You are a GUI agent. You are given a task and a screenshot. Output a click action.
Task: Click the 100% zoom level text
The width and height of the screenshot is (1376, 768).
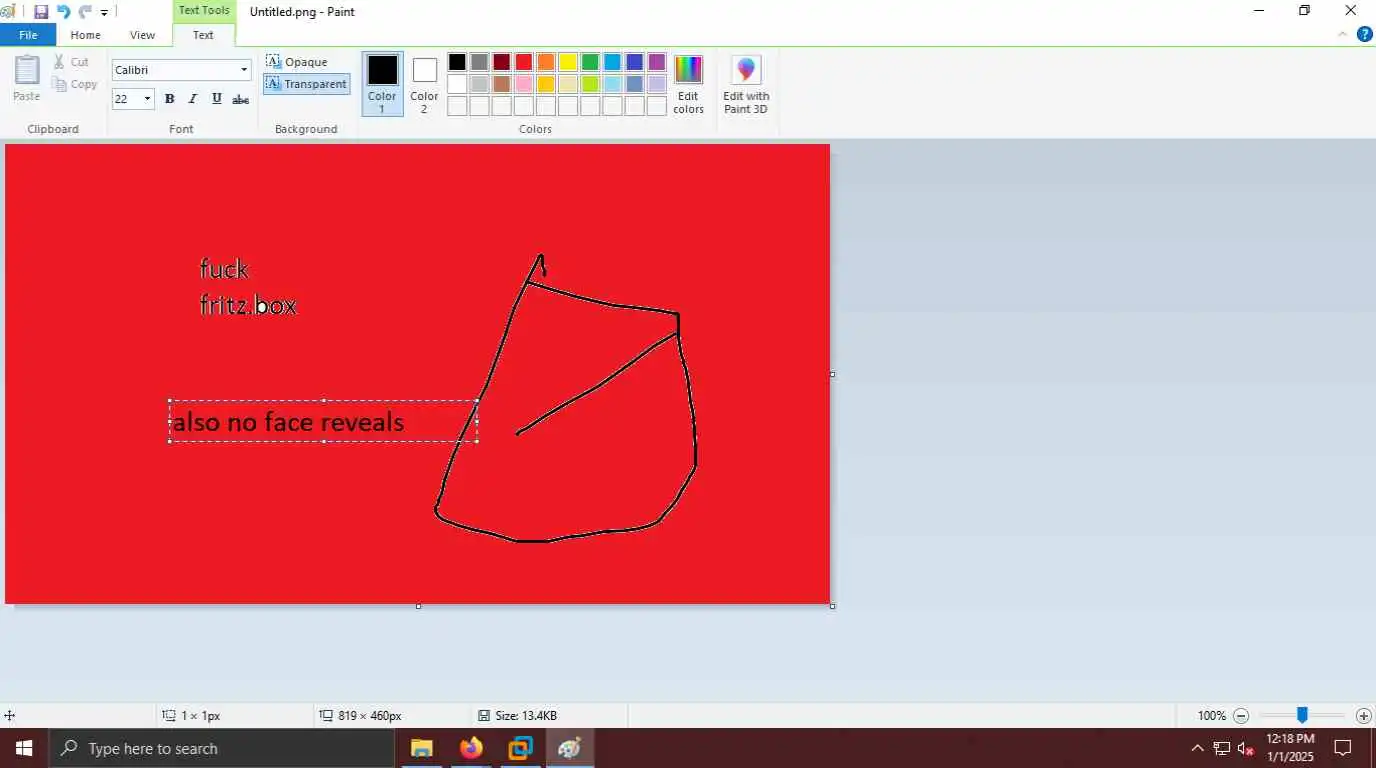pos(1211,716)
